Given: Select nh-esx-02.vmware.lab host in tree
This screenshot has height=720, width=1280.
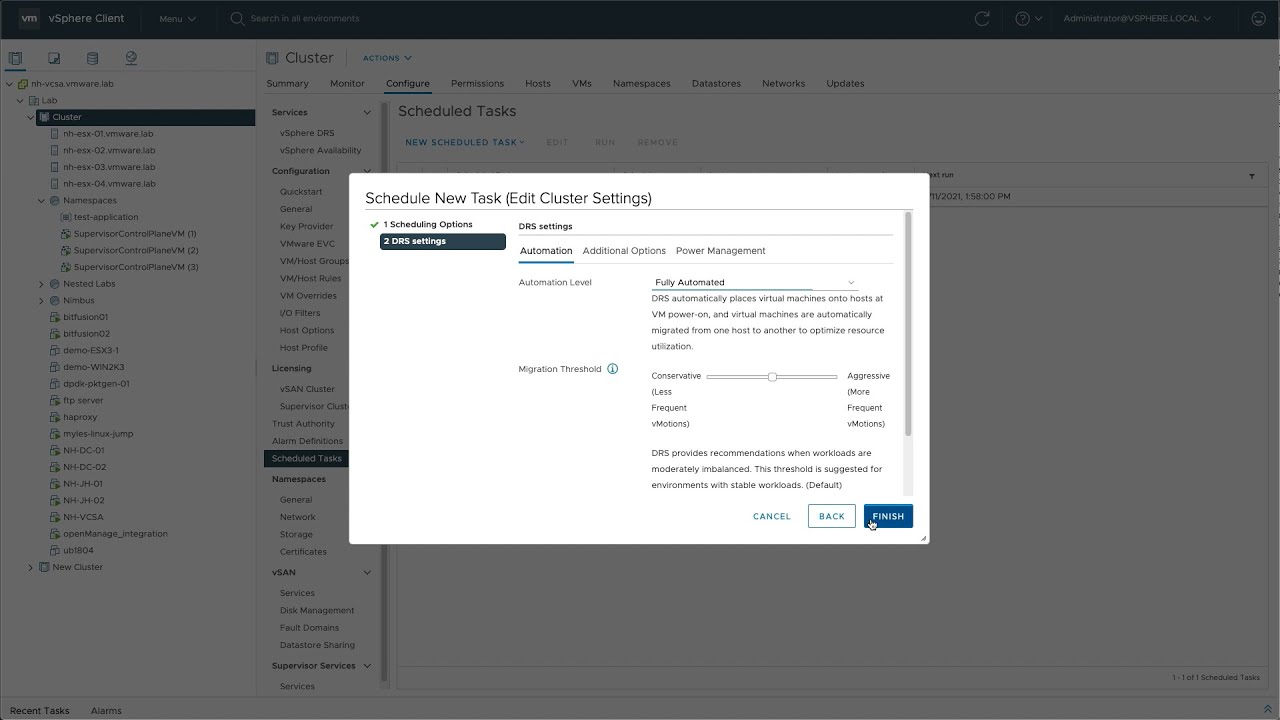Looking at the screenshot, I should 109,150.
